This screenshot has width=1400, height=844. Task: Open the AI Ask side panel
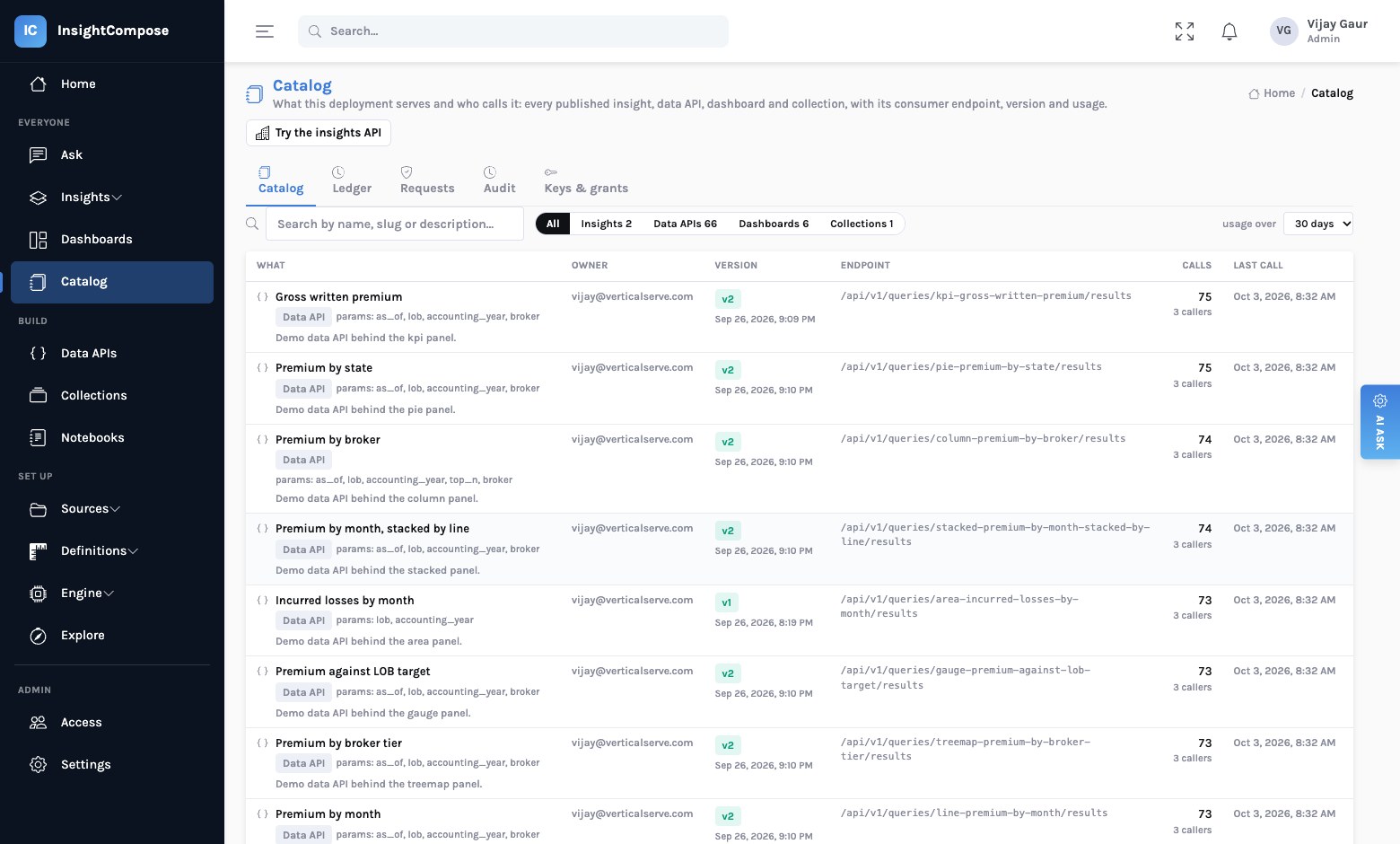click(1380, 422)
